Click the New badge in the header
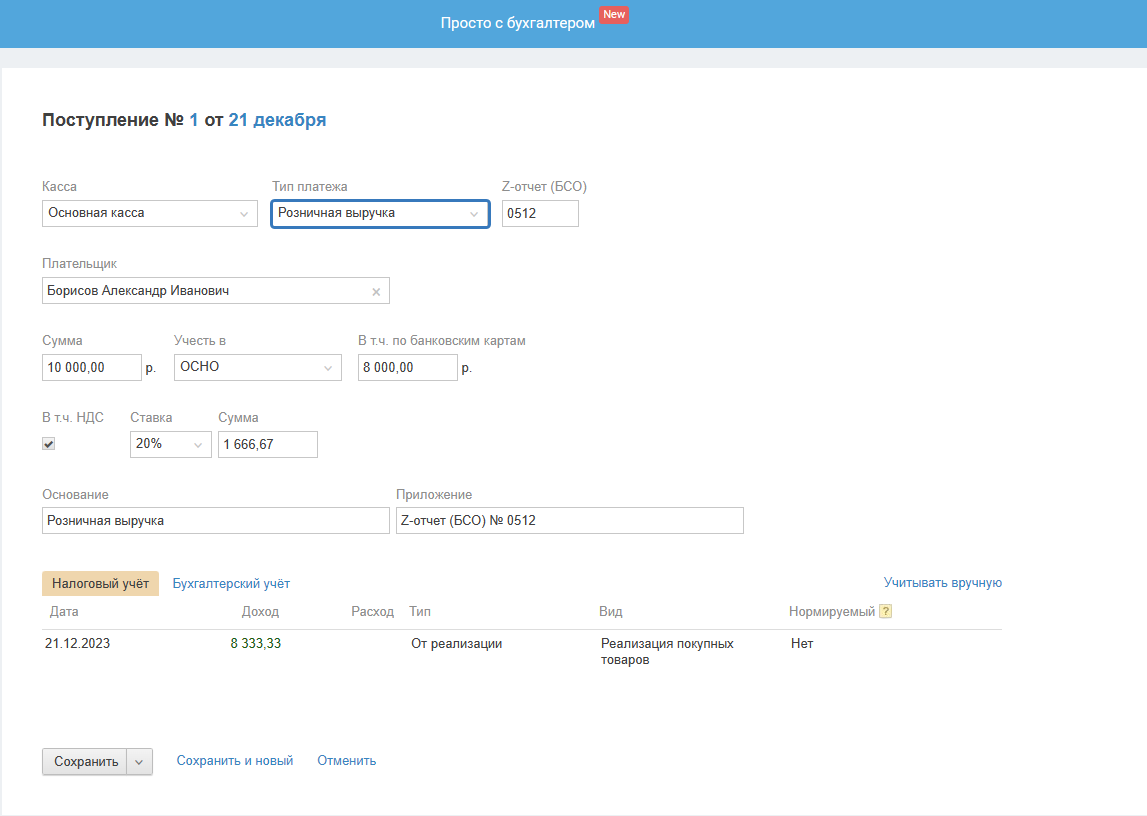The width and height of the screenshot is (1147, 816). [614, 15]
